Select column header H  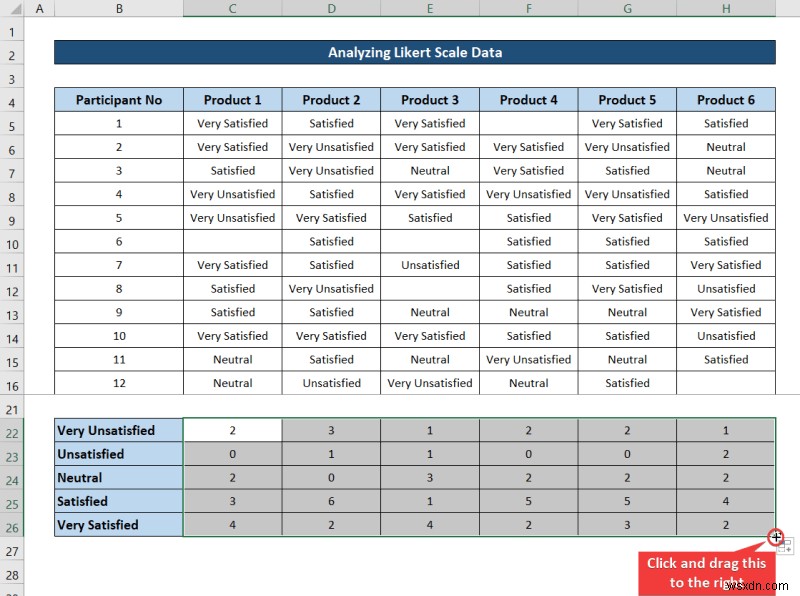(x=726, y=8)
